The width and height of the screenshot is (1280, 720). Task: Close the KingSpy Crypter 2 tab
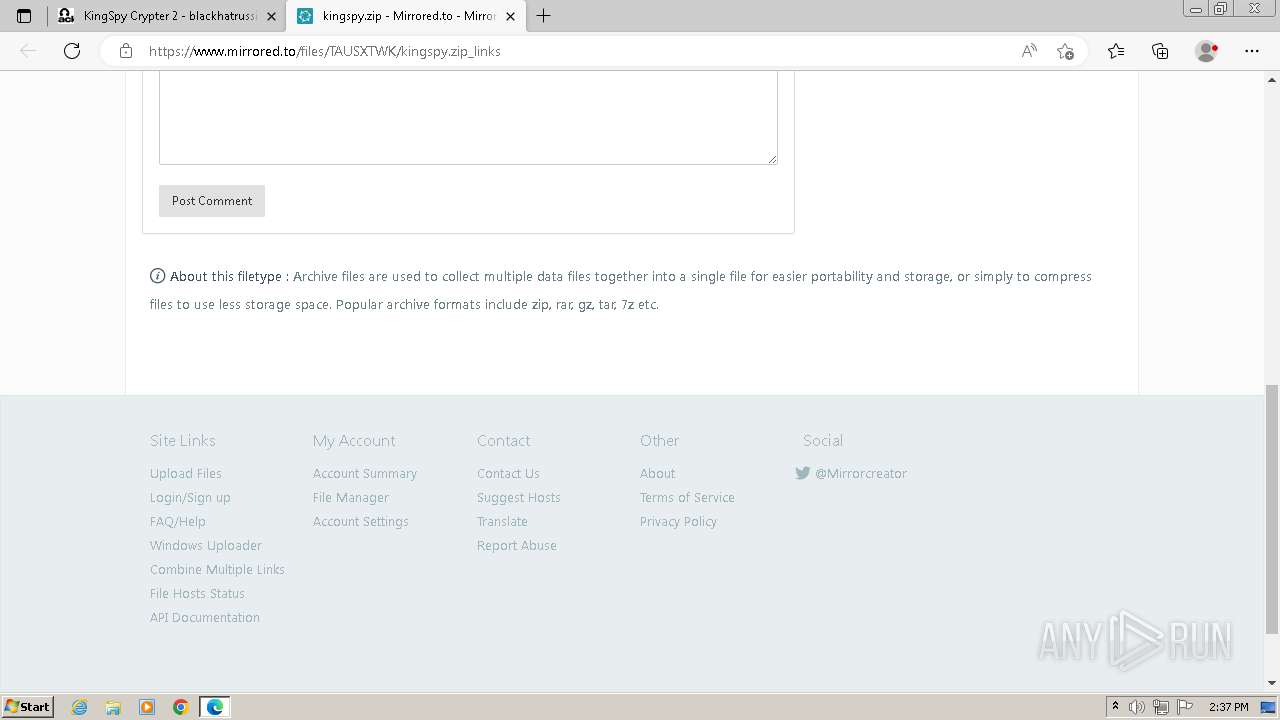(271, 16)
